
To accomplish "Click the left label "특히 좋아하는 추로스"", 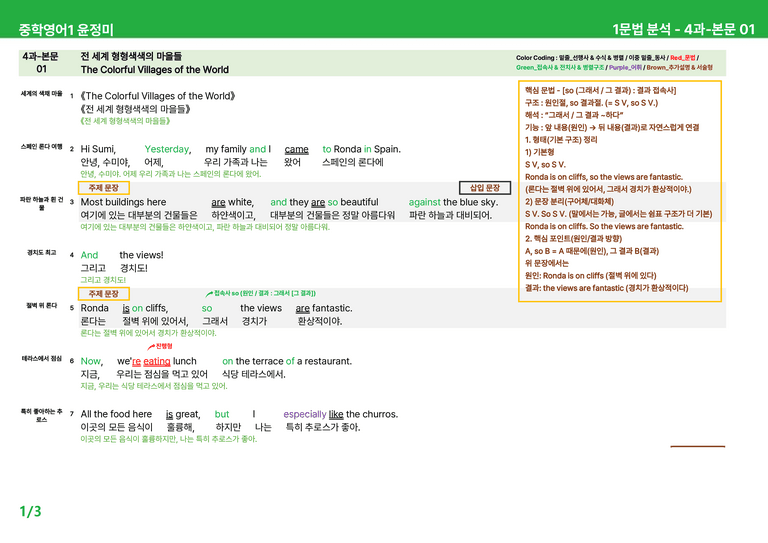I will coord(41,416).
